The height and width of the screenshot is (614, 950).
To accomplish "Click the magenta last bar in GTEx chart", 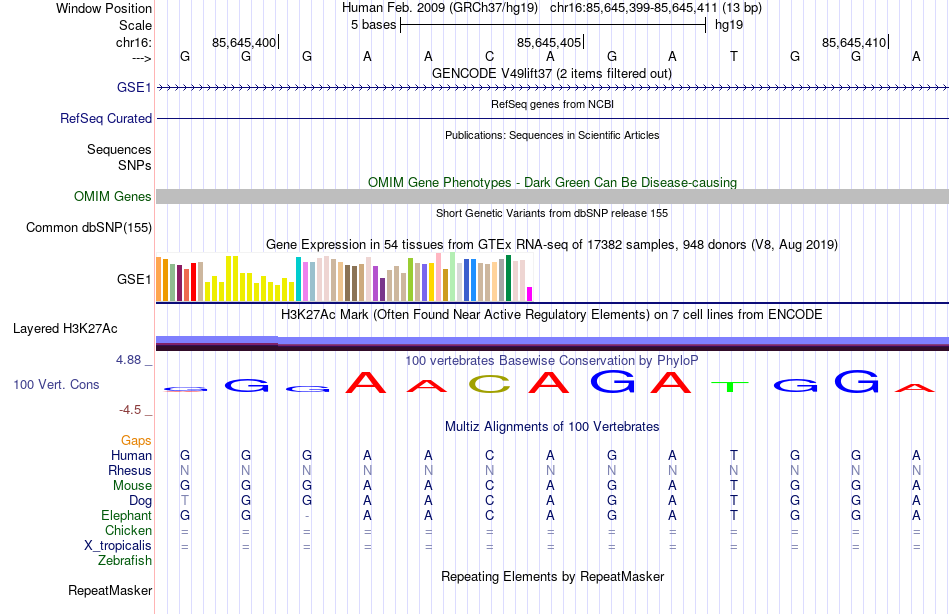I will click(x=530, y=294).
